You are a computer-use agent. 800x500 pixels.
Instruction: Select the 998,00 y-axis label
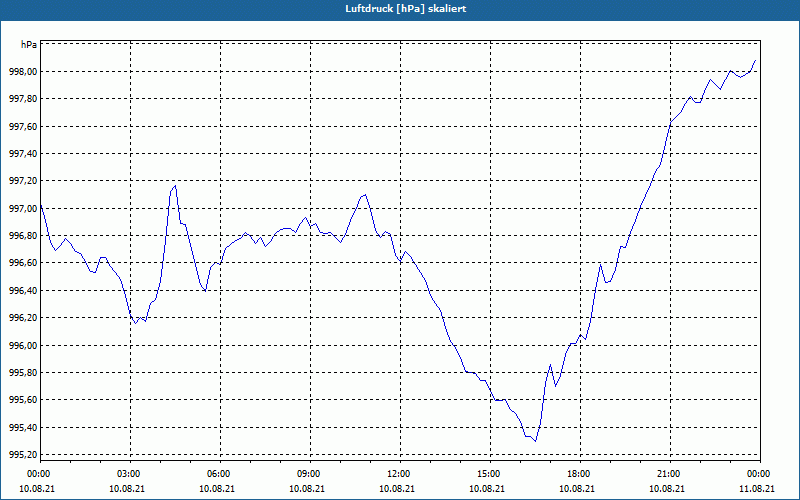pyautogui.click(x=23, y=71)
